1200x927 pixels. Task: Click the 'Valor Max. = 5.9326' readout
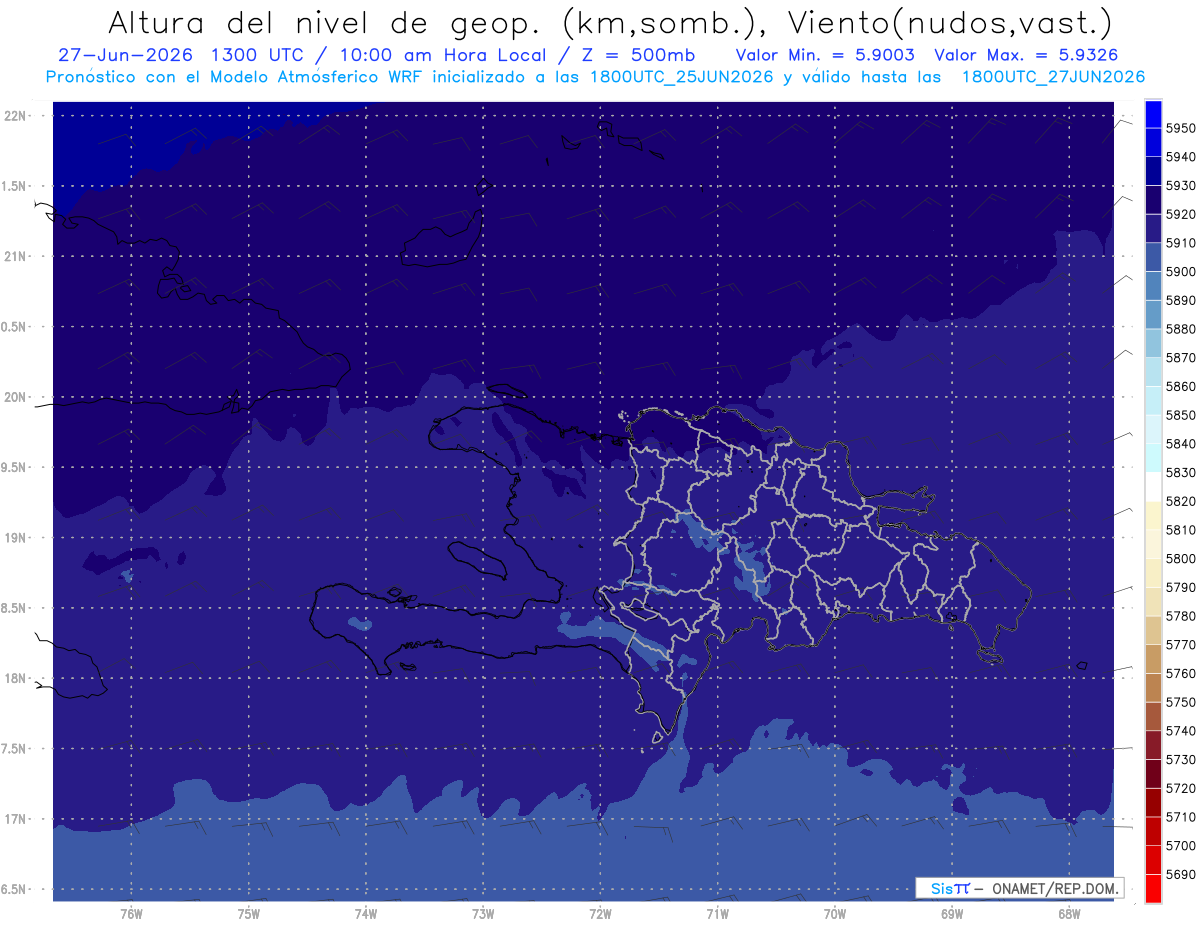pyautogui.click(x=1026, y=54)
